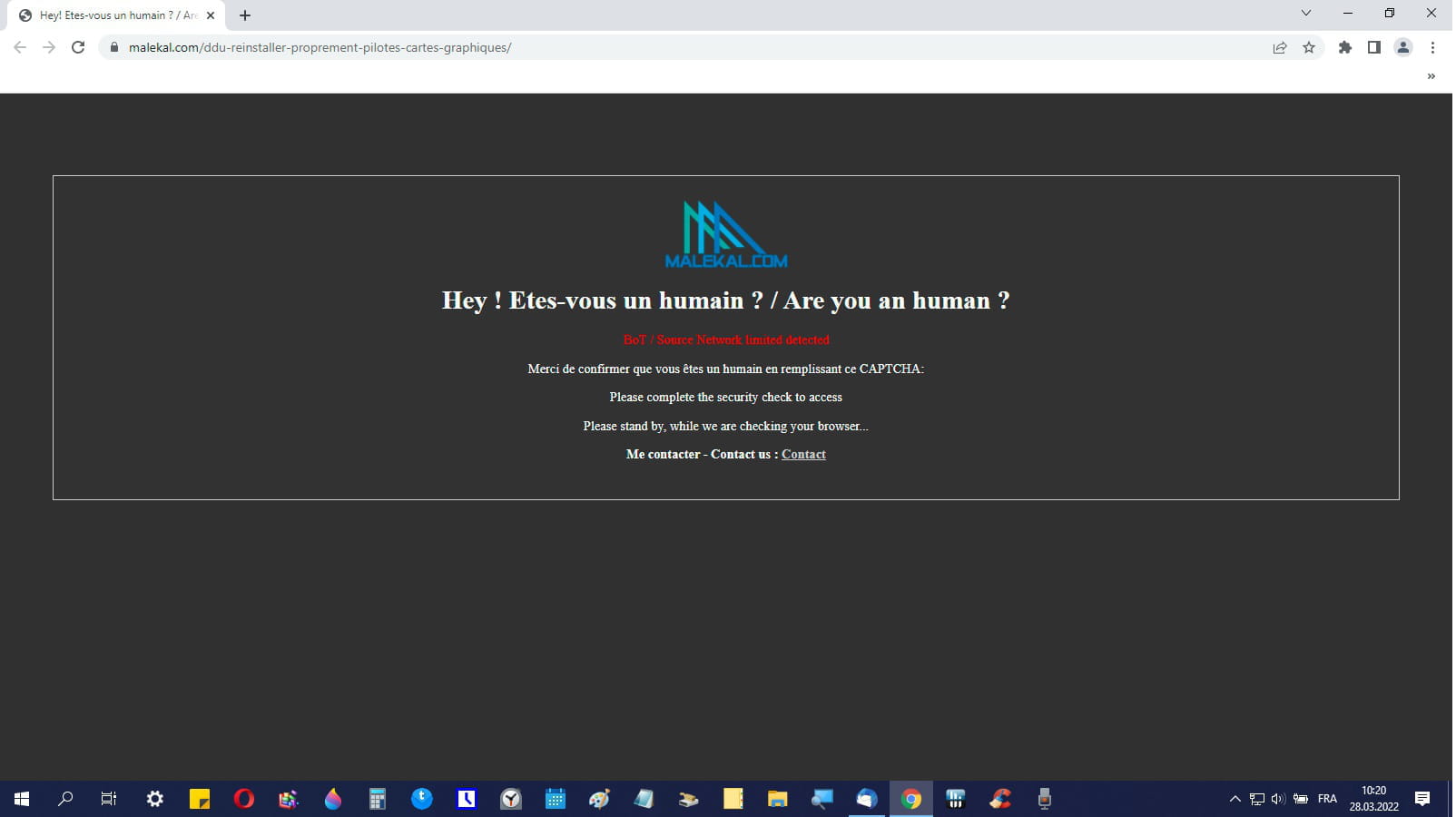Open the Windows Start menu
Image resolution: width=1456 pixels, height=817 pixels.
pos(22,799)
